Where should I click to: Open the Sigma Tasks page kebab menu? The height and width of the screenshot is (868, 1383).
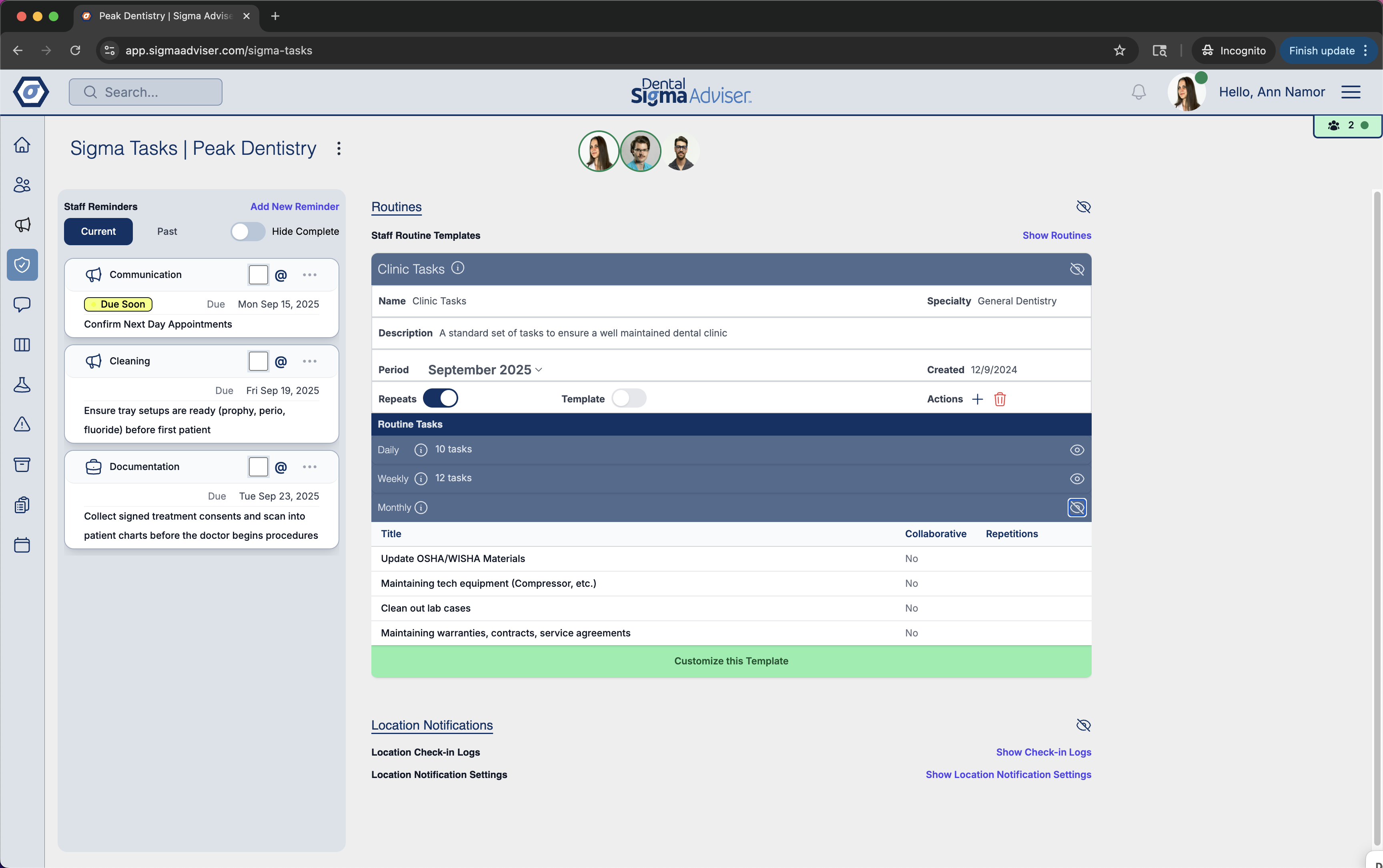339,149
